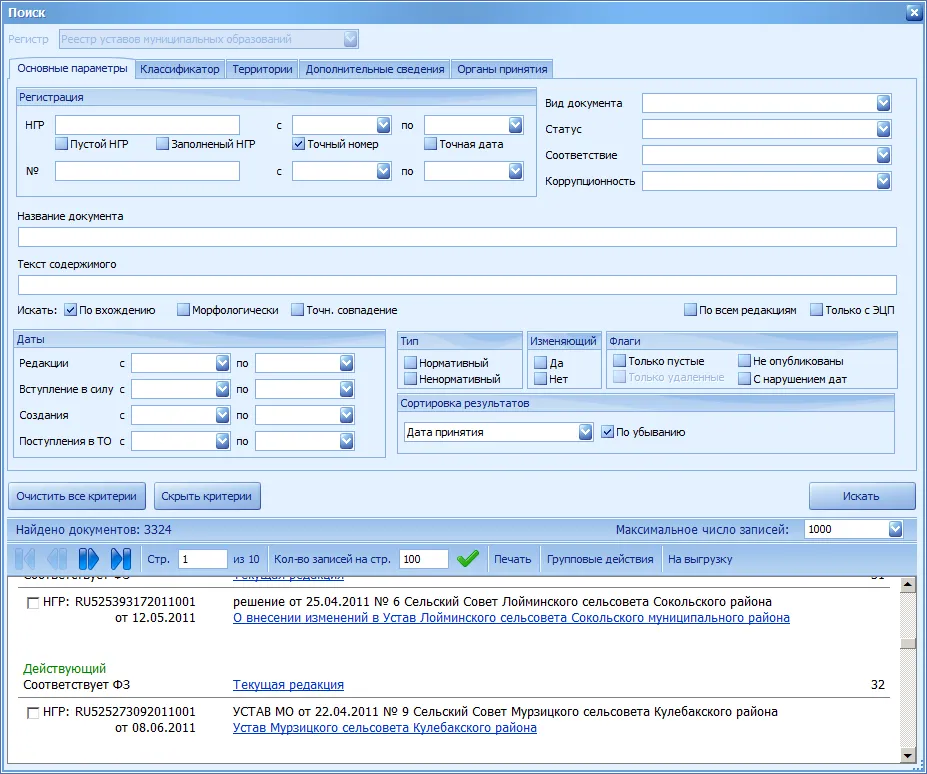
Task: Go to next results page
Action: point(89,559)
